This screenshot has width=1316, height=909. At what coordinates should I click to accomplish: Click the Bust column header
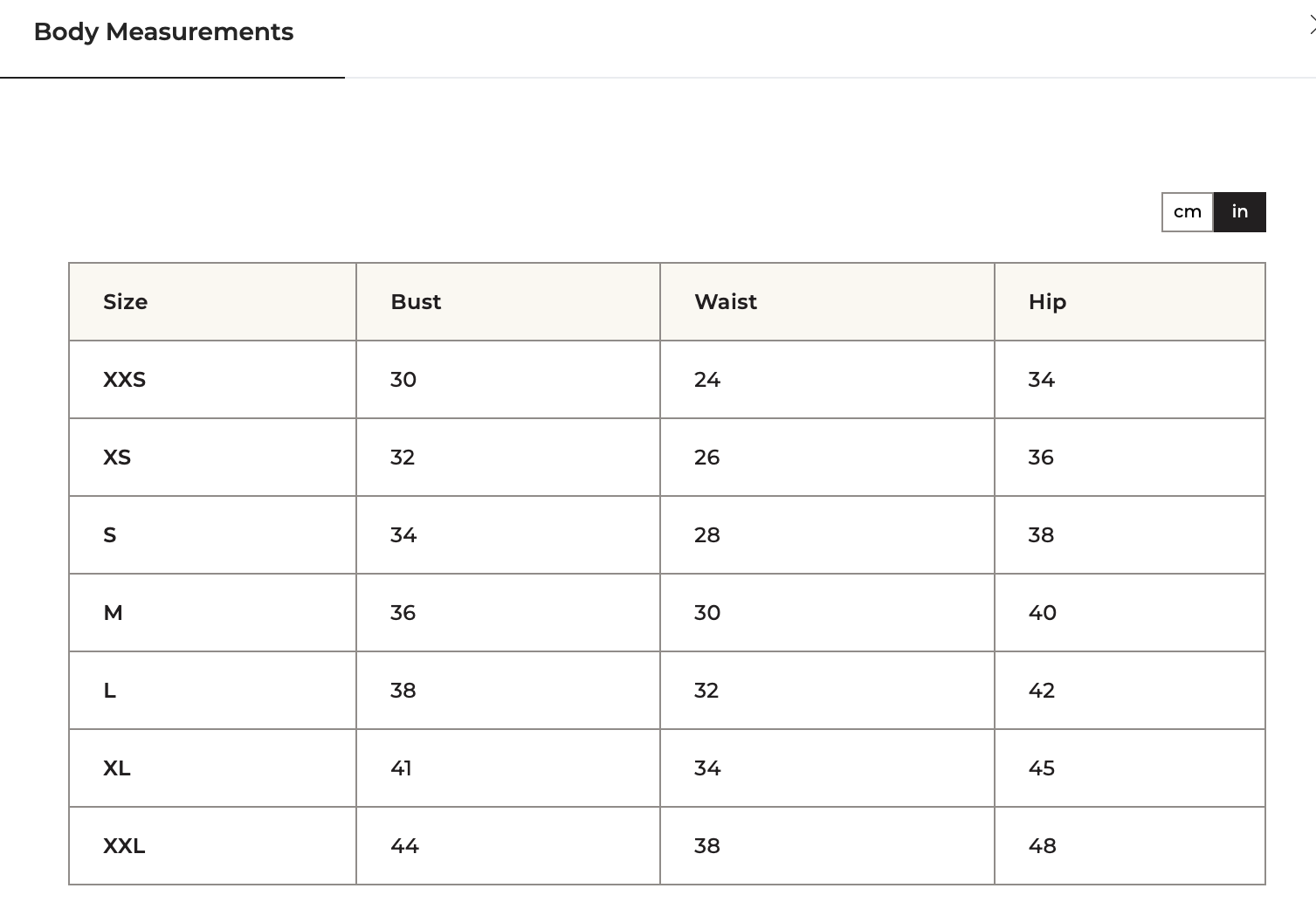[x=416, y=302]
